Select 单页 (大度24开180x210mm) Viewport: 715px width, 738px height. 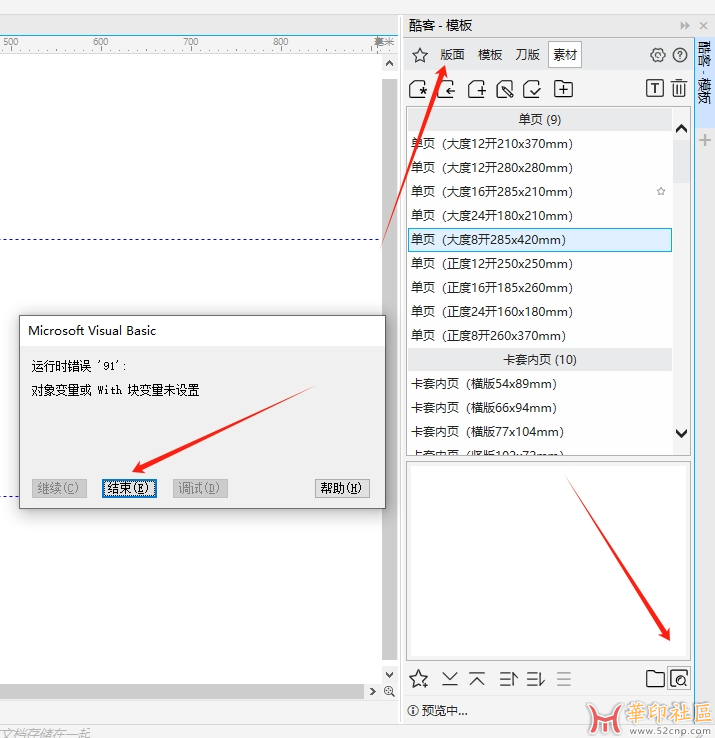(539, 216)
